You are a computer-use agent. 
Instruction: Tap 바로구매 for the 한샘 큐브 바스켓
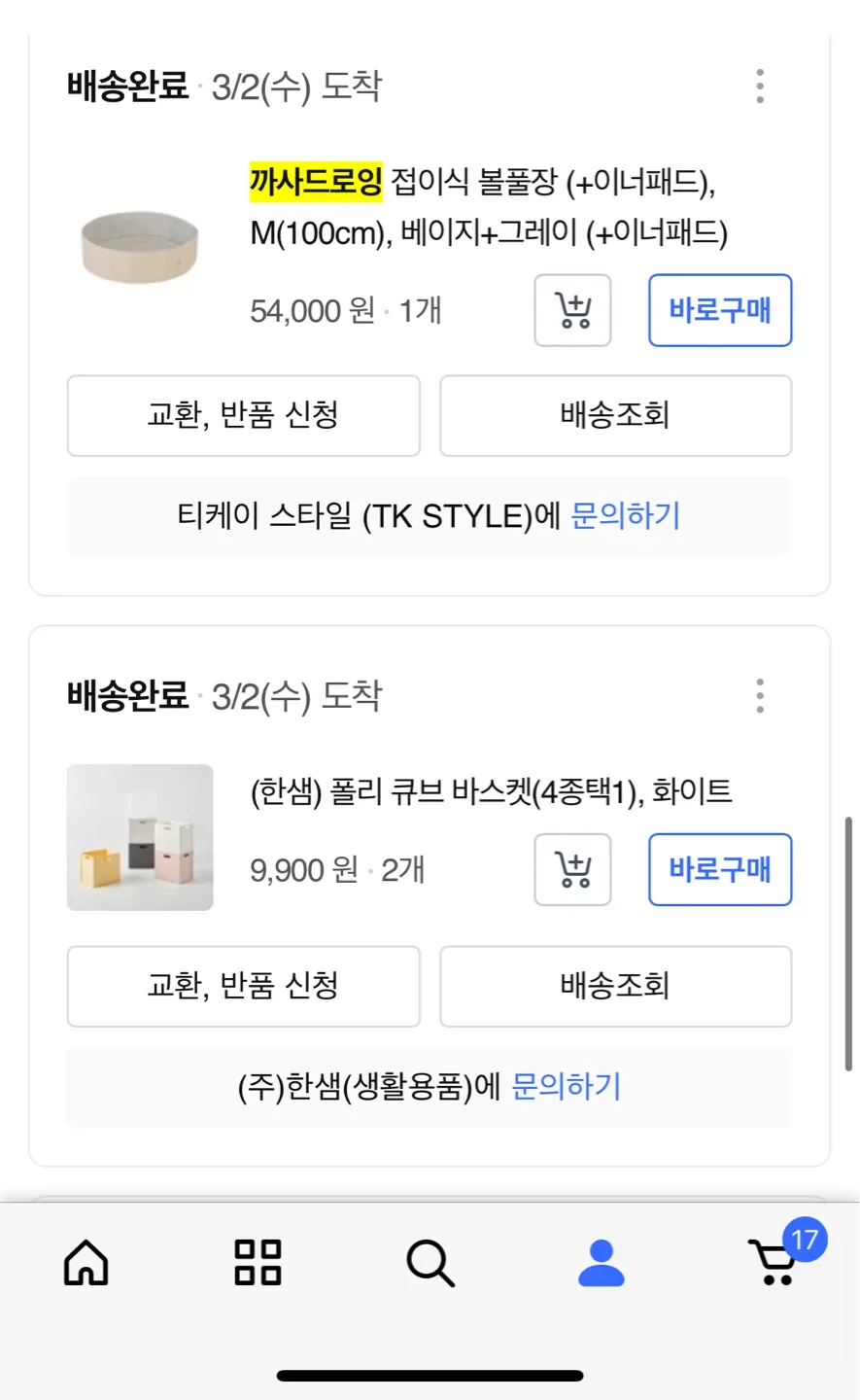tap(720, 869)
